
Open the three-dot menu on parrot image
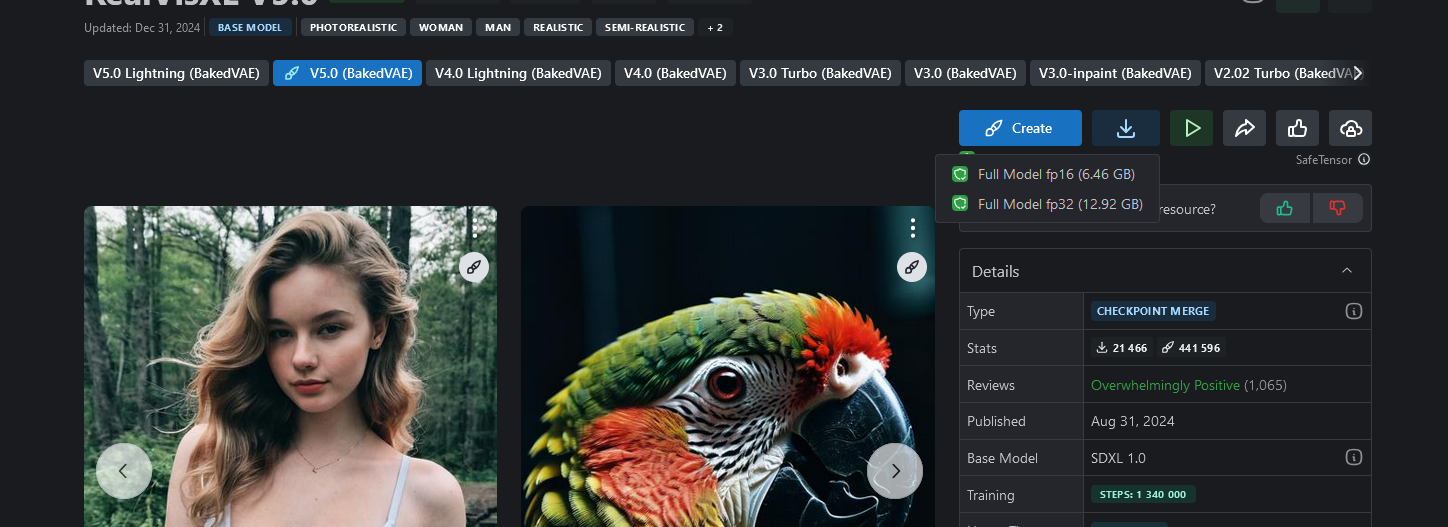912,228
